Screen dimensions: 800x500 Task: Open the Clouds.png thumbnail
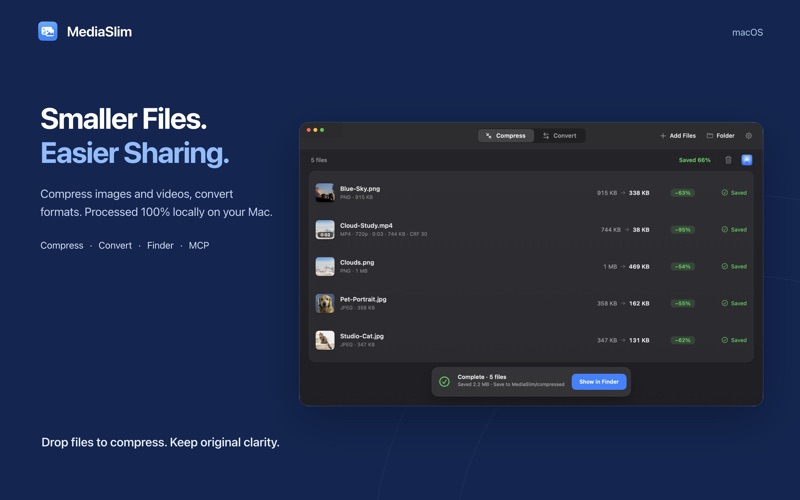[x=324, y=266]
